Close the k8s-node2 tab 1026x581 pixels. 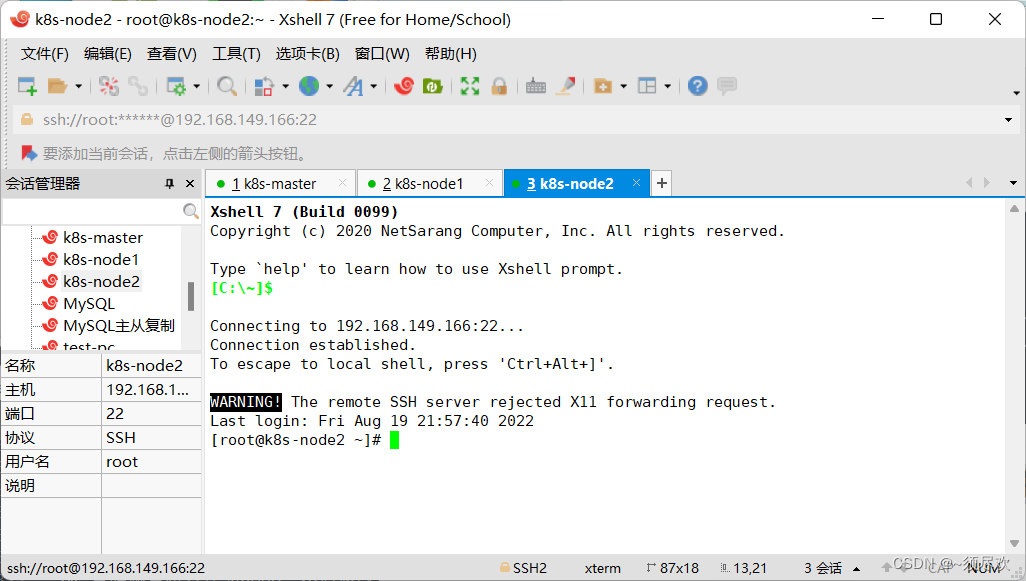click(636, 183)
